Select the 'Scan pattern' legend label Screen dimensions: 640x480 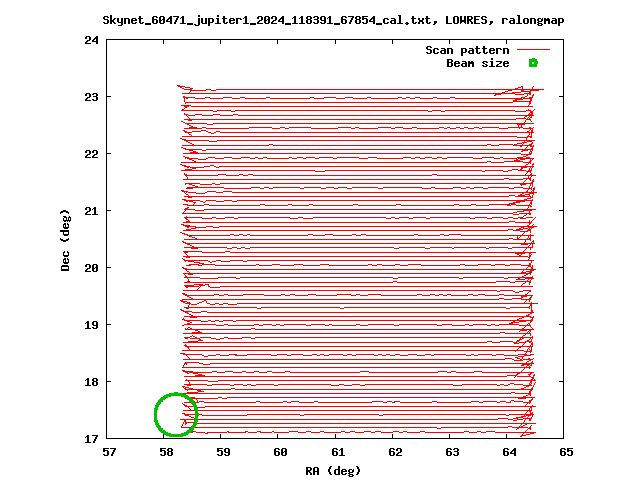(x=467, y=50)
